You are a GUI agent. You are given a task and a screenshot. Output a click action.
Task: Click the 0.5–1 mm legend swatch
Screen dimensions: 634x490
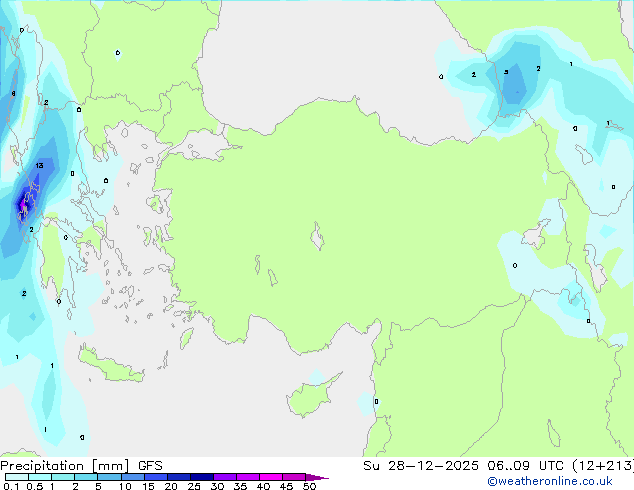[40, 477]
